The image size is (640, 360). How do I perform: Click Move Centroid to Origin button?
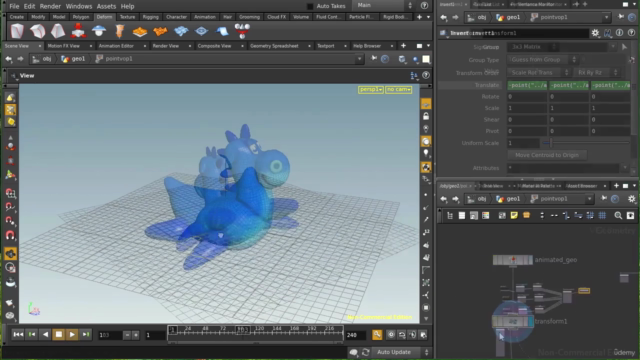(547, 155)
